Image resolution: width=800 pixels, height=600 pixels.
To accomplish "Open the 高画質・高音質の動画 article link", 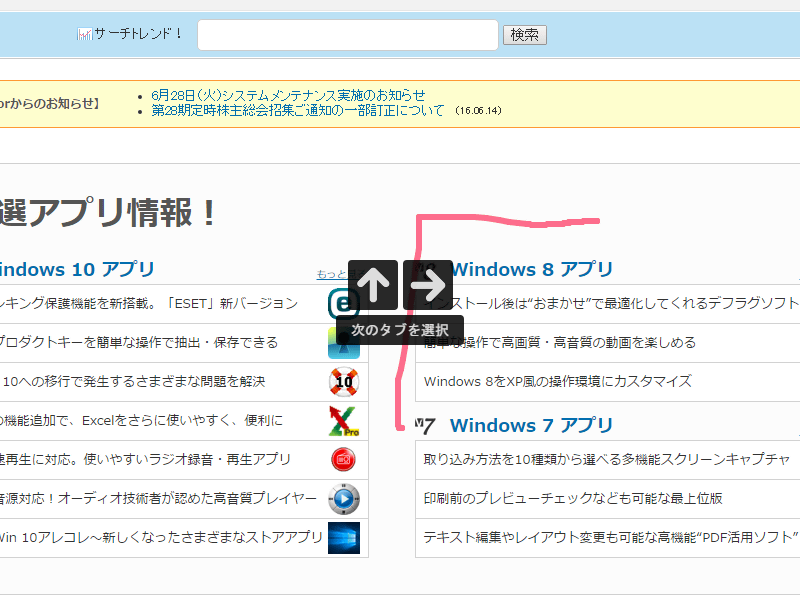I will point(560,342).
